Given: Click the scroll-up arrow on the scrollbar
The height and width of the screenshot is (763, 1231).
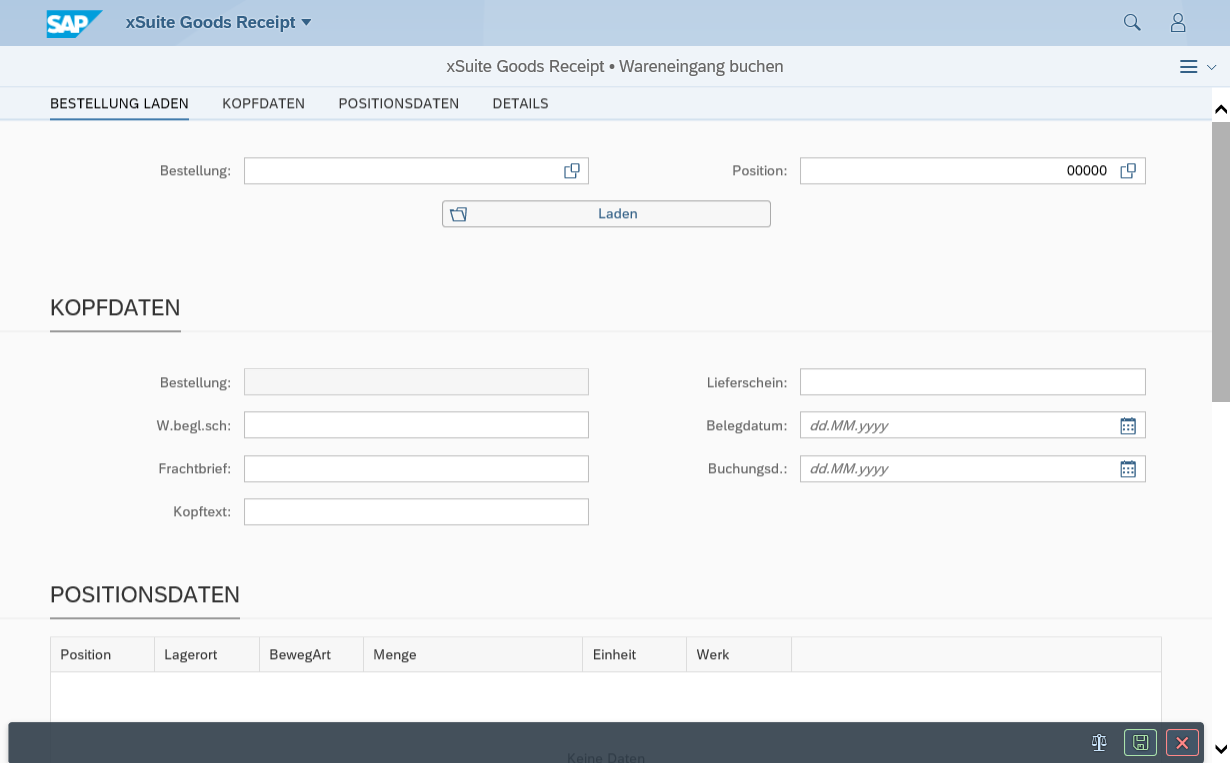Looking at the screenshot, I should click(x=1220, y=107).
